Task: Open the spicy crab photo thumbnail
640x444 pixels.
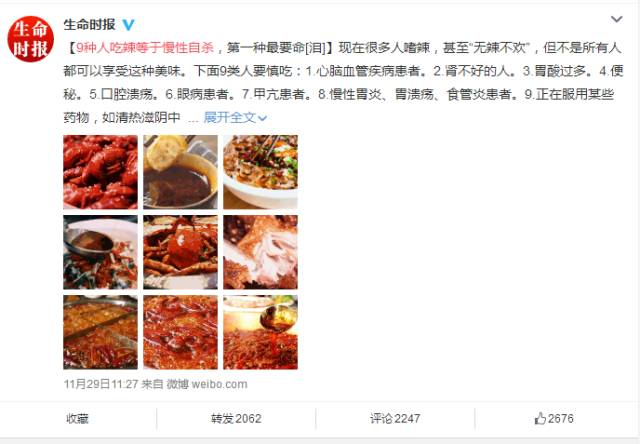Action: pos(180,252)
